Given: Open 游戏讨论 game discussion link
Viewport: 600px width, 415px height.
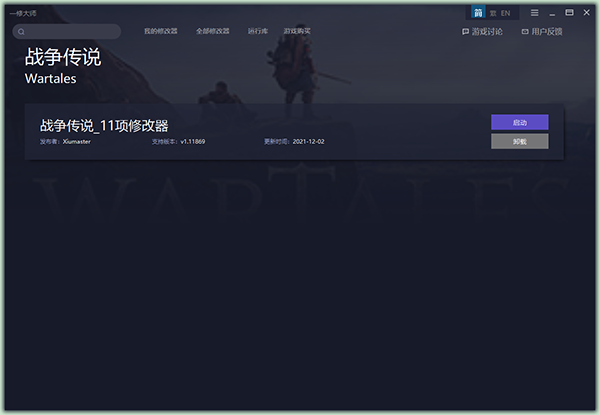Looking at the screenshot, I should [482, 32].
